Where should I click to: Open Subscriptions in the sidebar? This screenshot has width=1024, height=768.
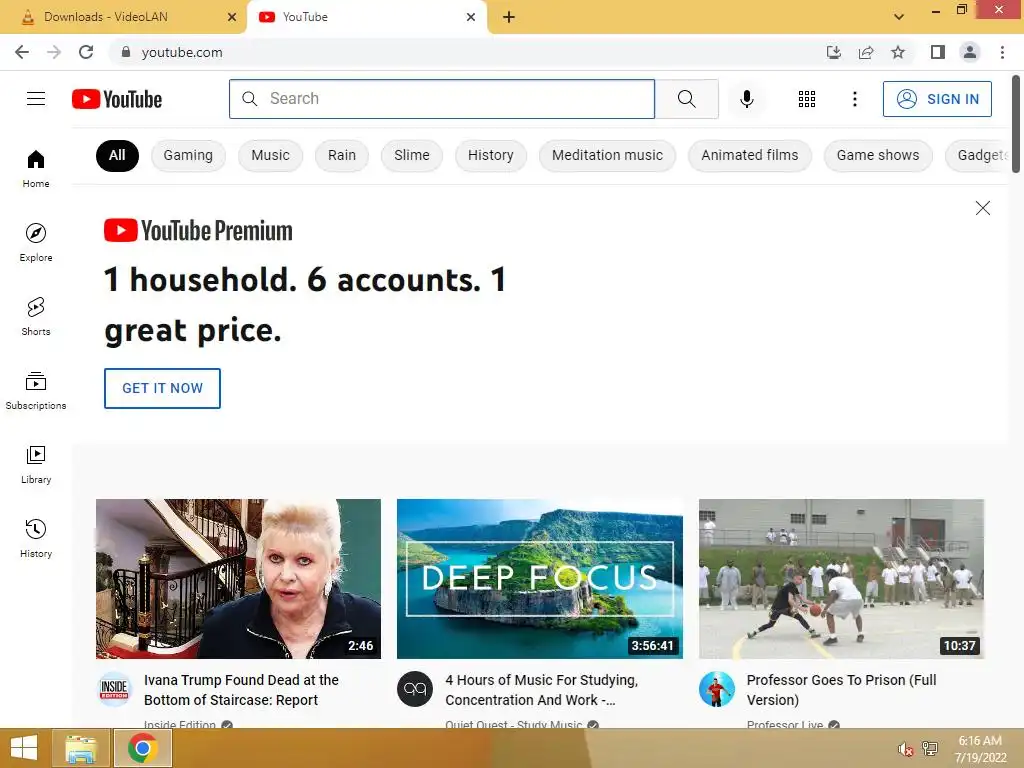click(36, 391)
